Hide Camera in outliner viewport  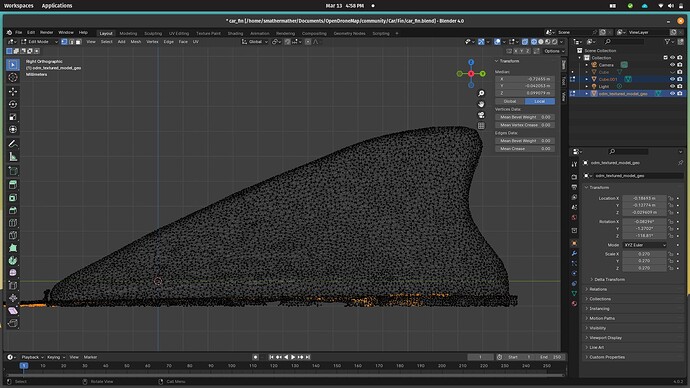point(672,65)
